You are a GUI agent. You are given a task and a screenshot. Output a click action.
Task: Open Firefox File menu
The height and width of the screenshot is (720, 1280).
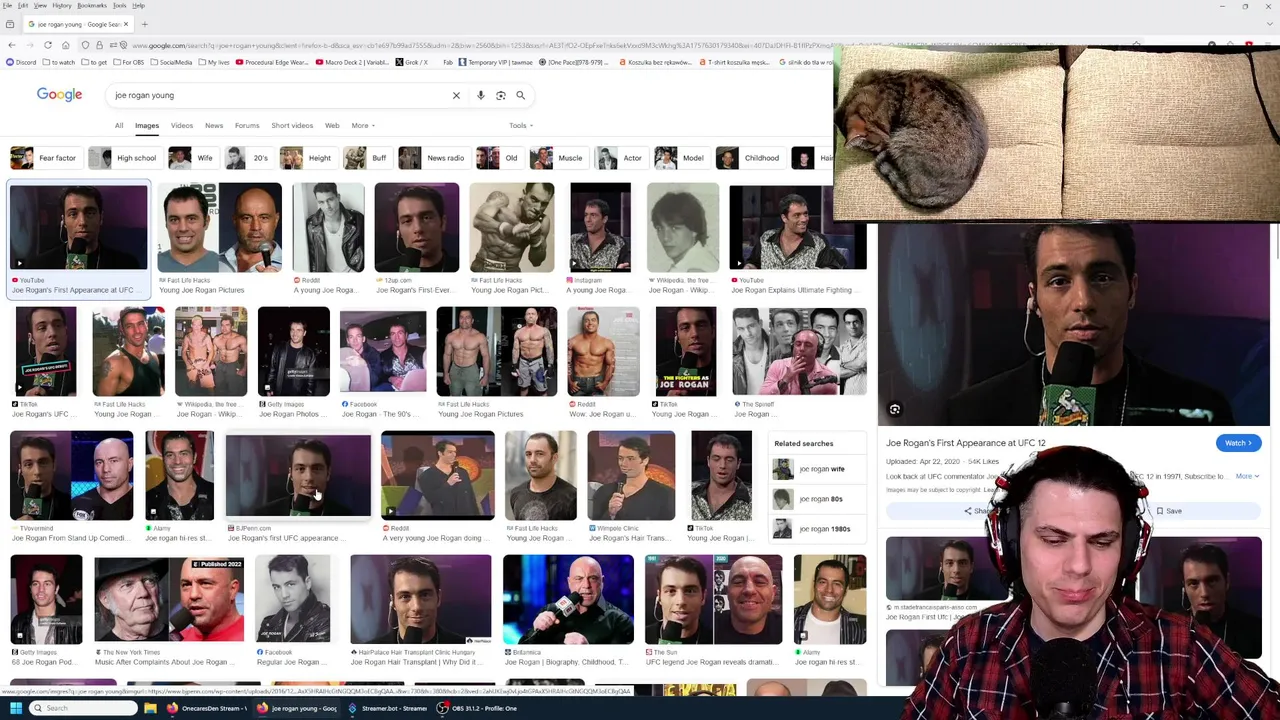7,5
